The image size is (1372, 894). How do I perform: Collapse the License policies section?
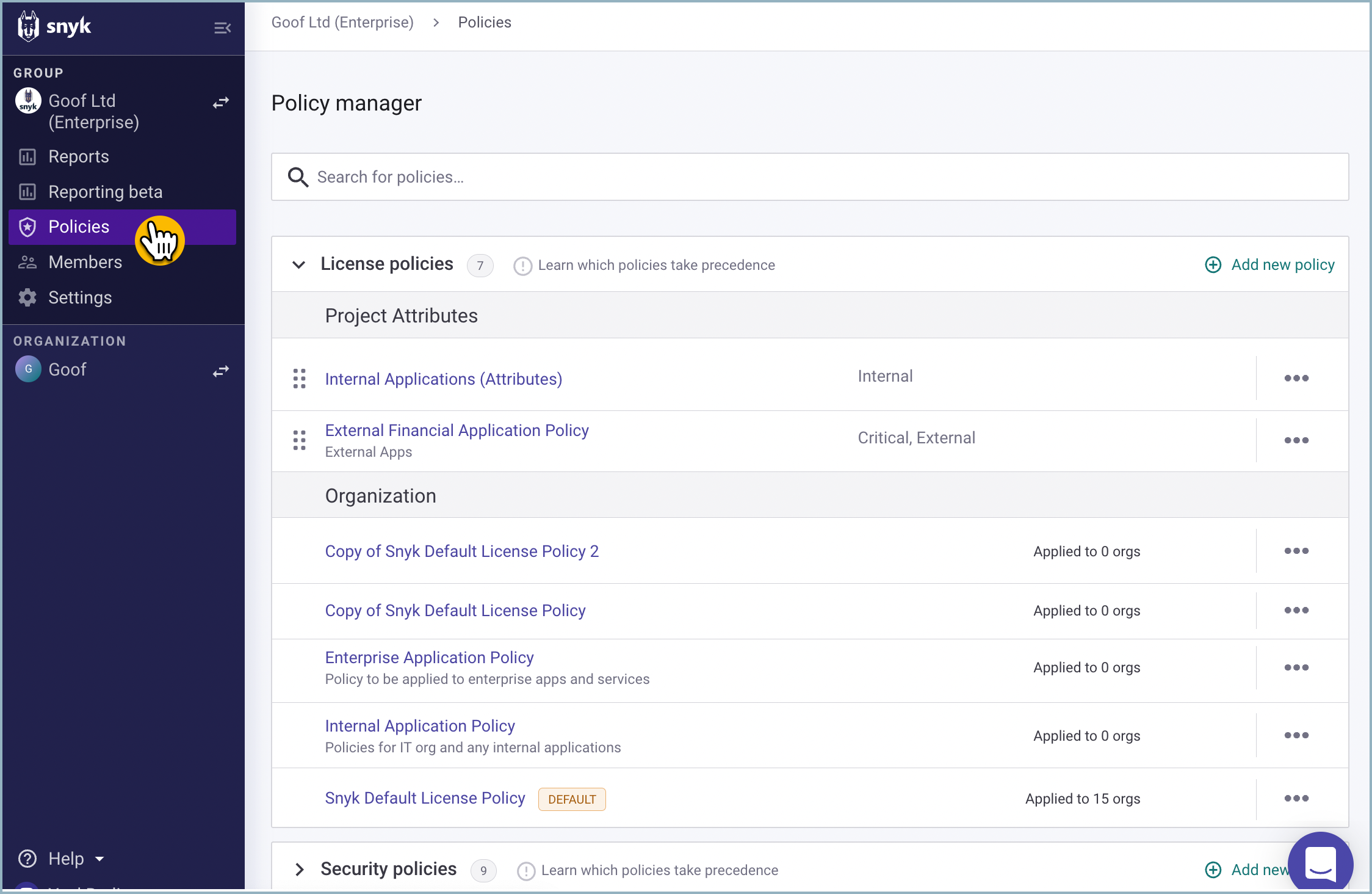coord(298,264)
